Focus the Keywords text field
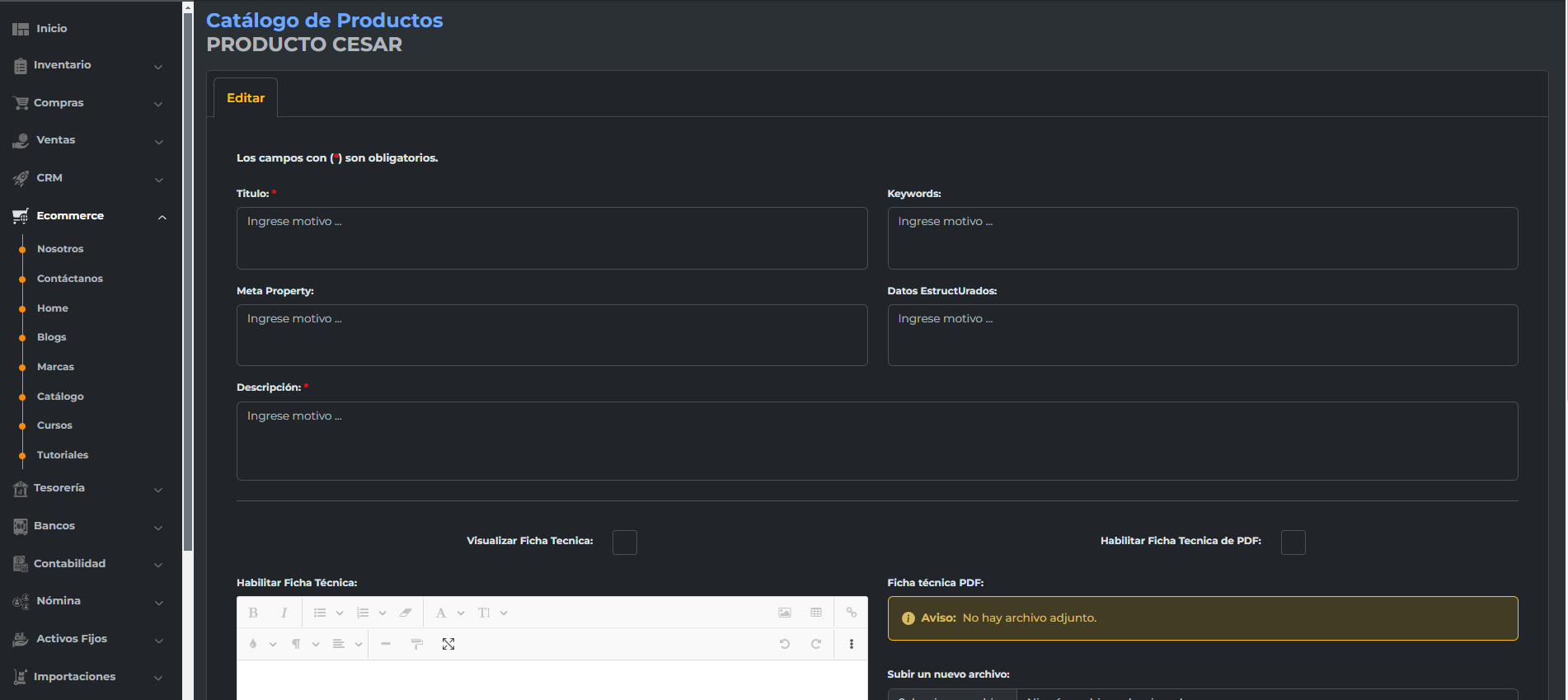 [x=1202, y=238]
